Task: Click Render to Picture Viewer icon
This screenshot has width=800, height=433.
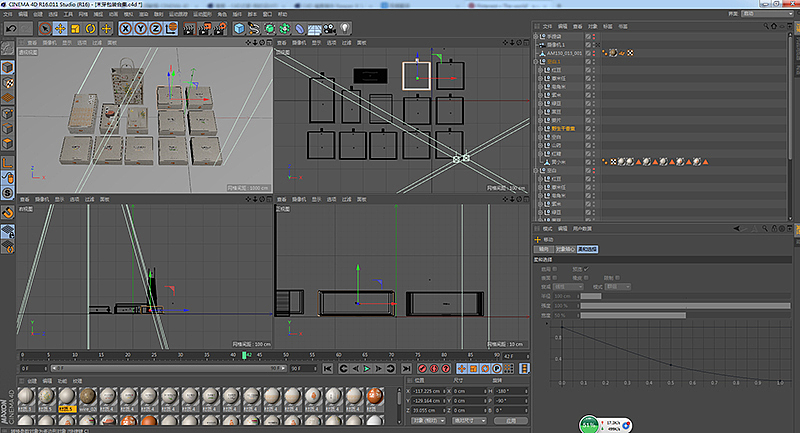Action: coord(205,29)
